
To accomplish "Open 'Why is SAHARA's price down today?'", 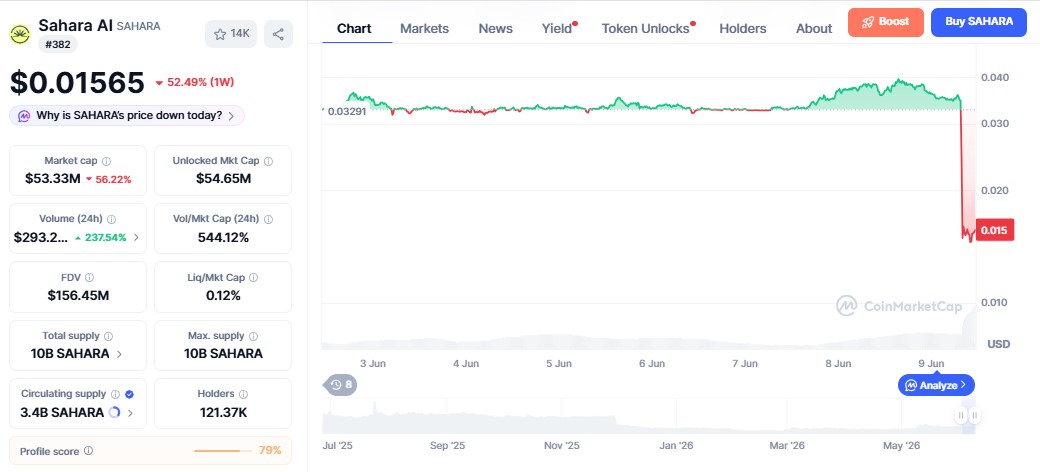I will (x=127, y=115).
